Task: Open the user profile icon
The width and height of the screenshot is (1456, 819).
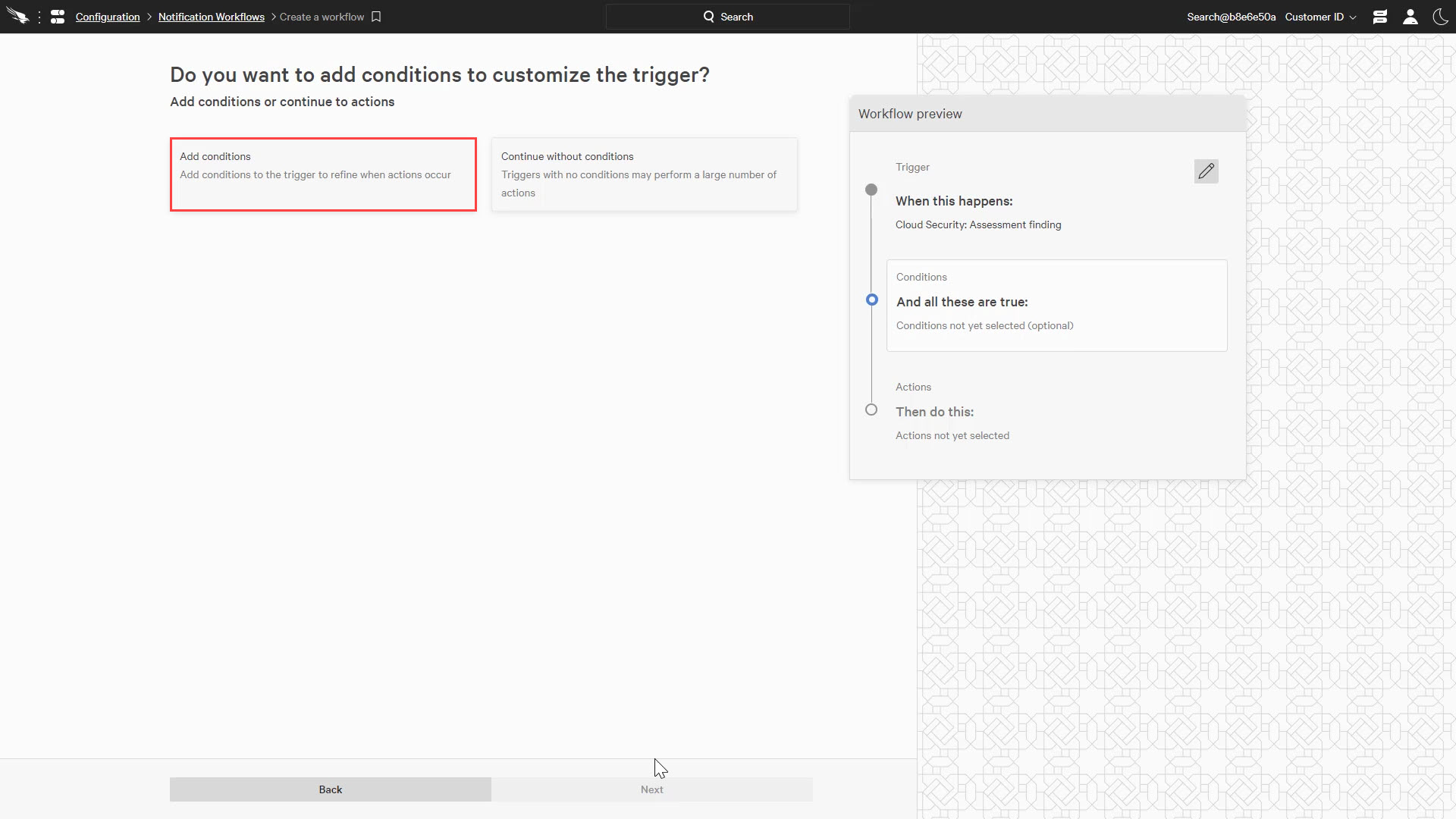Action: coord(1410,17)
